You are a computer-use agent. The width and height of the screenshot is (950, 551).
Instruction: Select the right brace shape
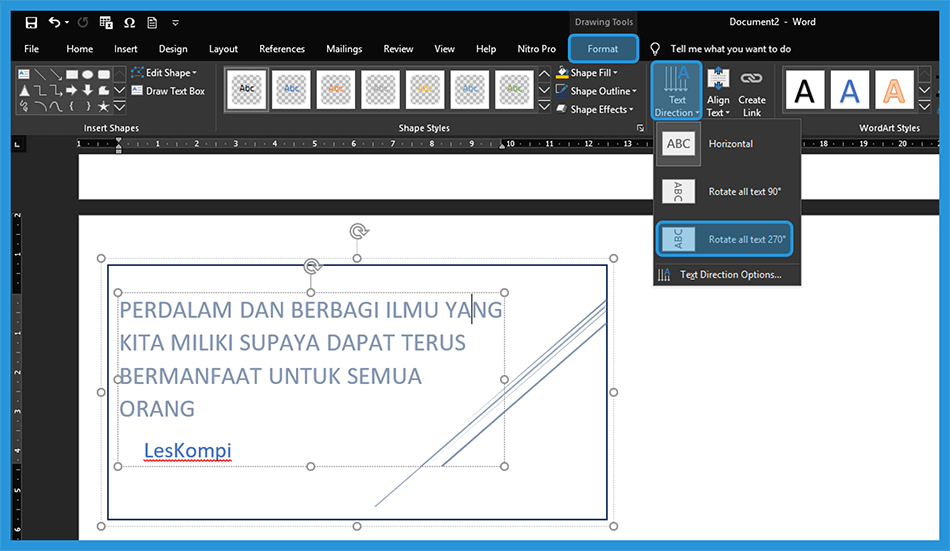[88, 107]
